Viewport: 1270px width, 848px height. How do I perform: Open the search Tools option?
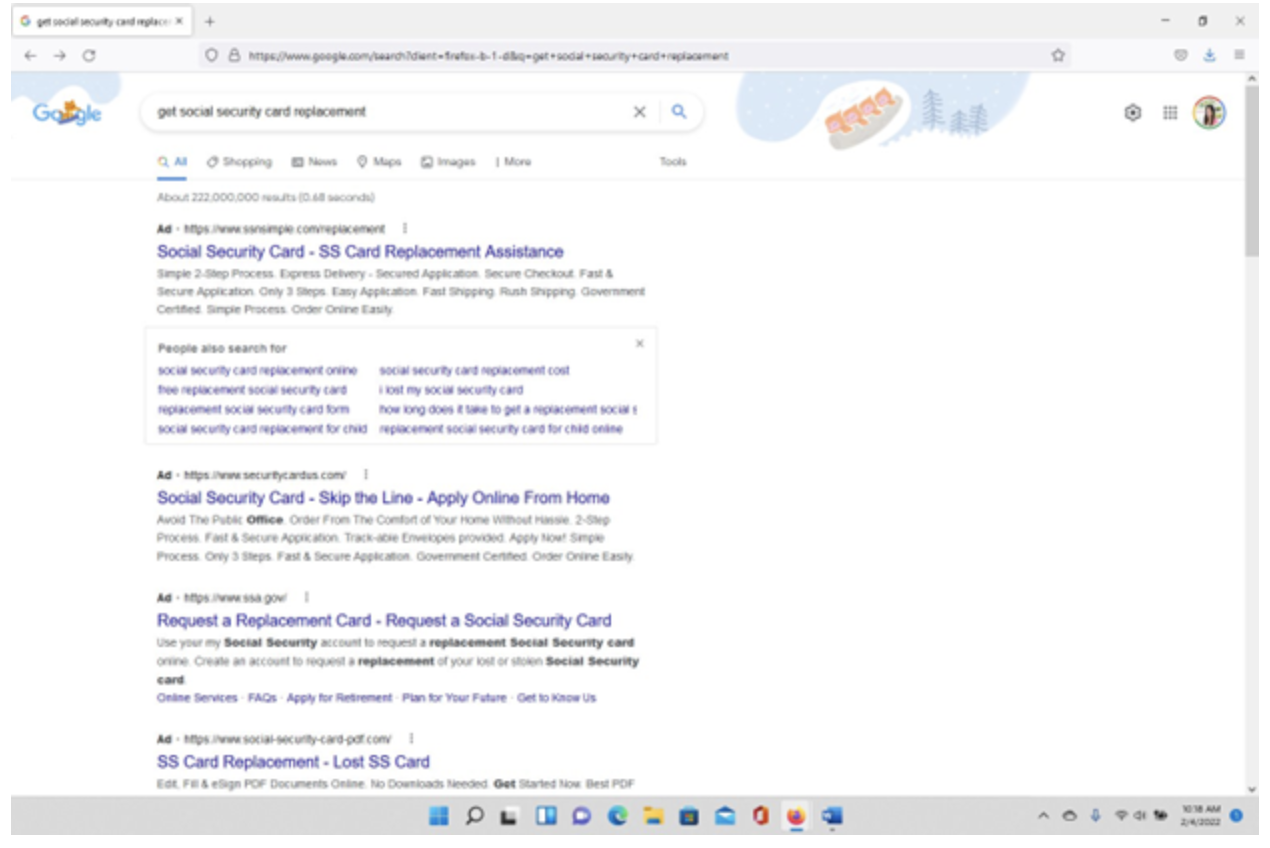(x=673, y=162)
